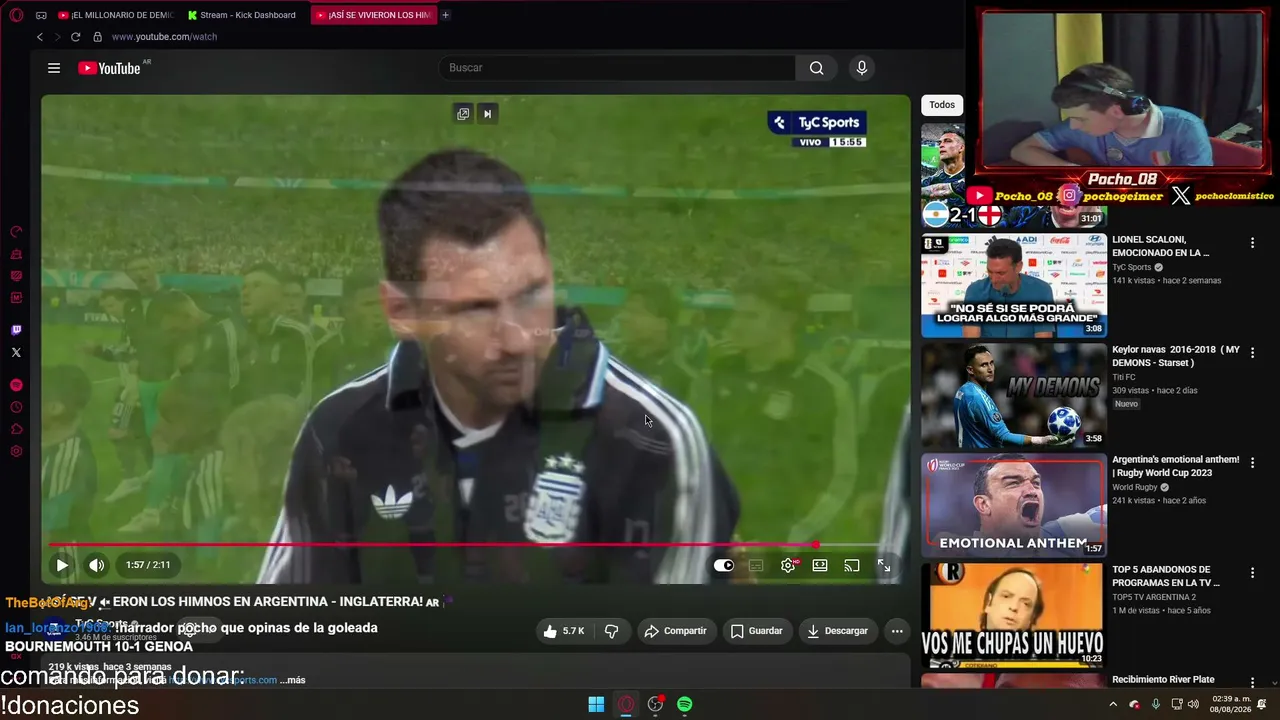Open the history clock icon in sidebar
Screen dimensions: 1280x720
(x=16, y=407)
